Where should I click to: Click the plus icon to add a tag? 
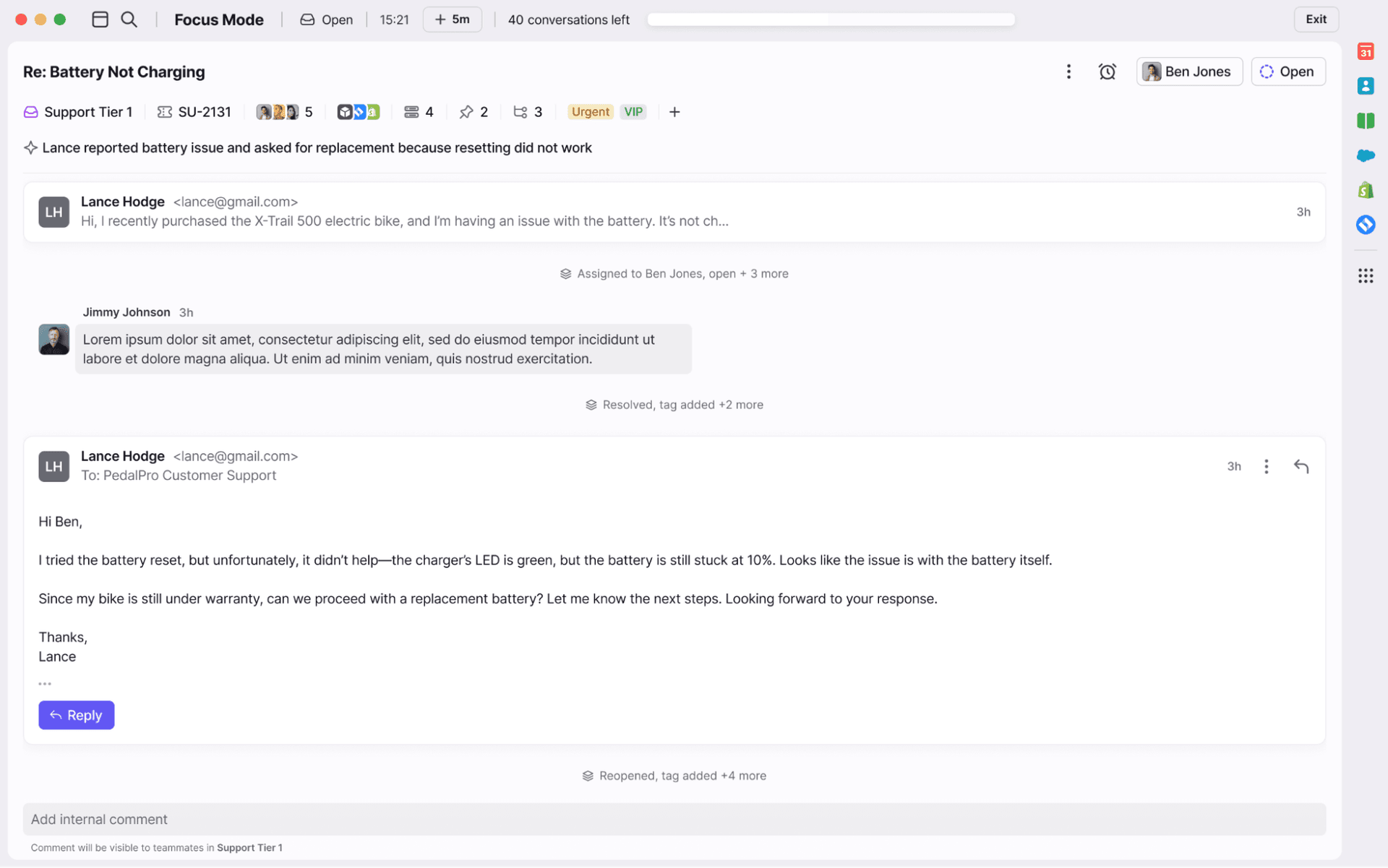pyautogui.click(x=674, y=112)
